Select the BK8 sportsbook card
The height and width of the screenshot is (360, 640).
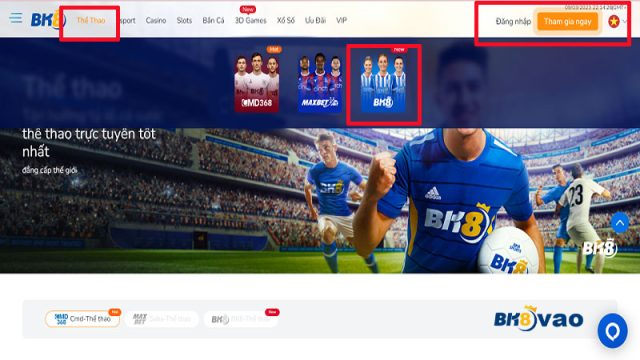pyautogui.click(x=383, y=82)
